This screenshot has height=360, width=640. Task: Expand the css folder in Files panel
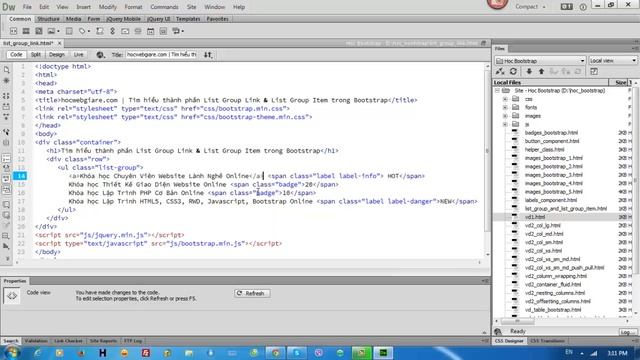(505, 99)
